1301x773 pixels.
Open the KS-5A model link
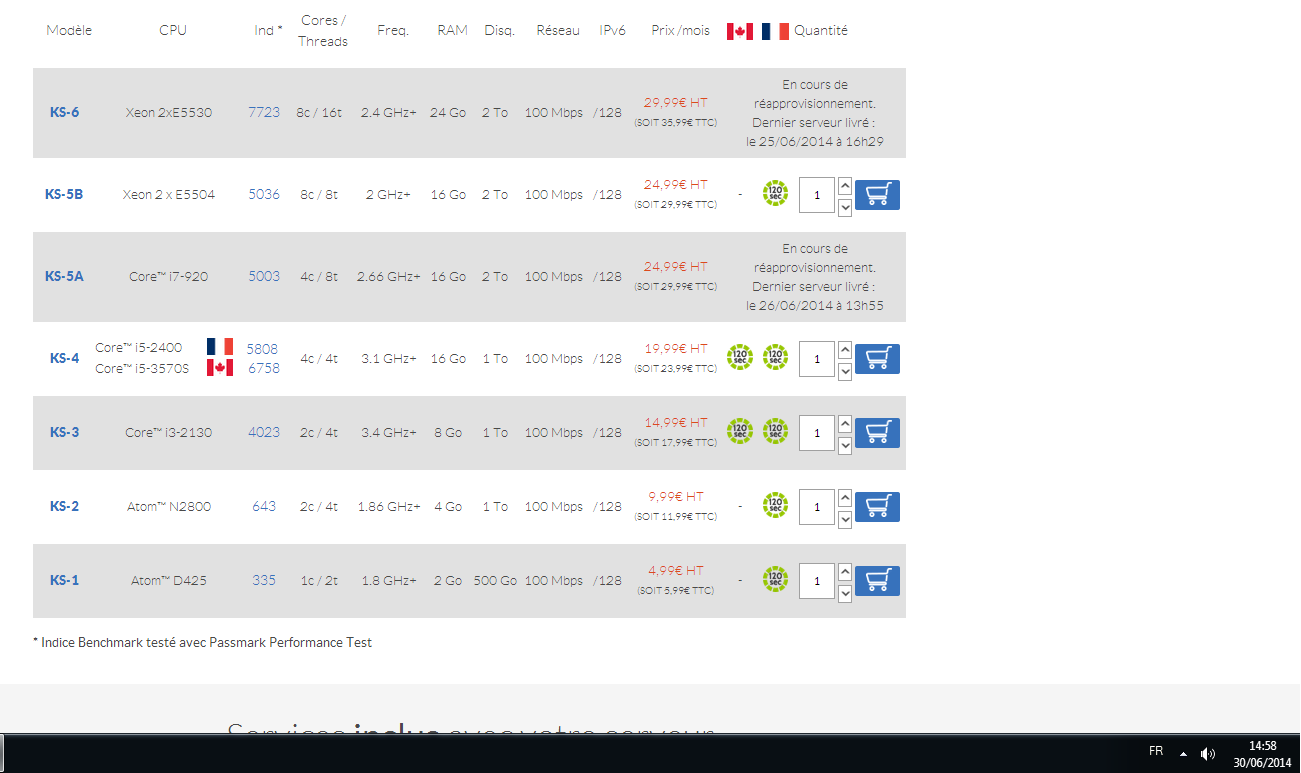point(64,276)
